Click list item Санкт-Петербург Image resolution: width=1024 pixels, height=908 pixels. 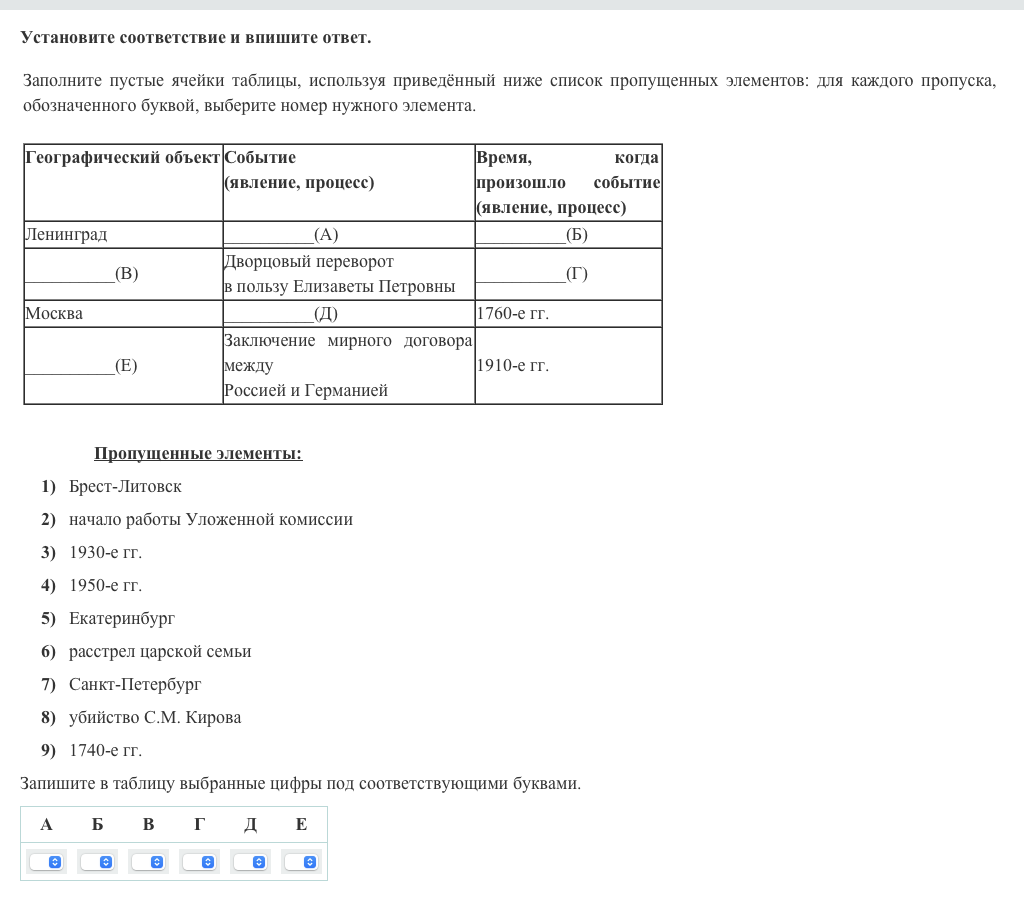coord(135,685)
